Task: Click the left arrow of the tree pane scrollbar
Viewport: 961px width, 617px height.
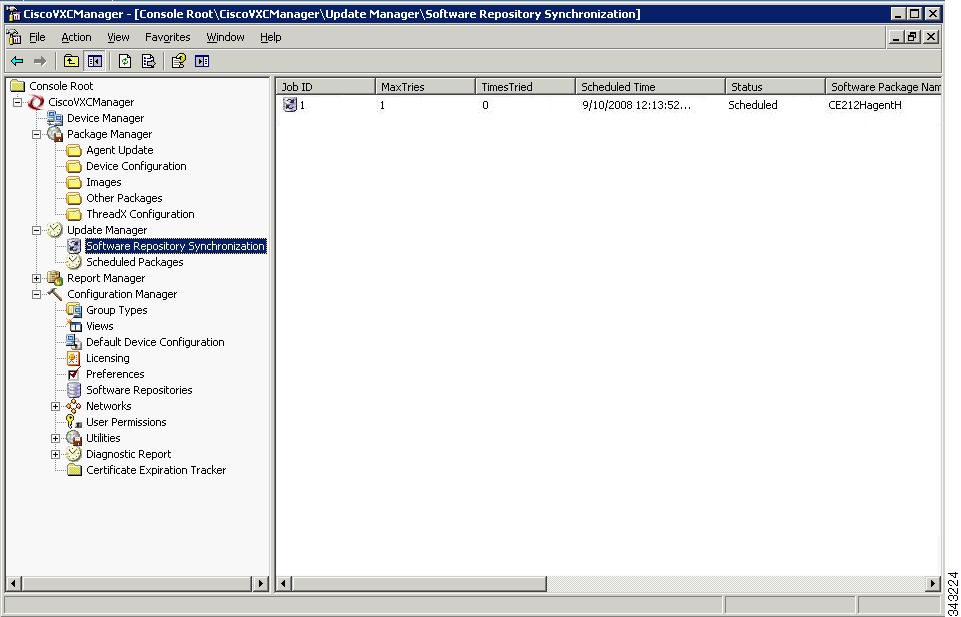Action: [13, 584]
